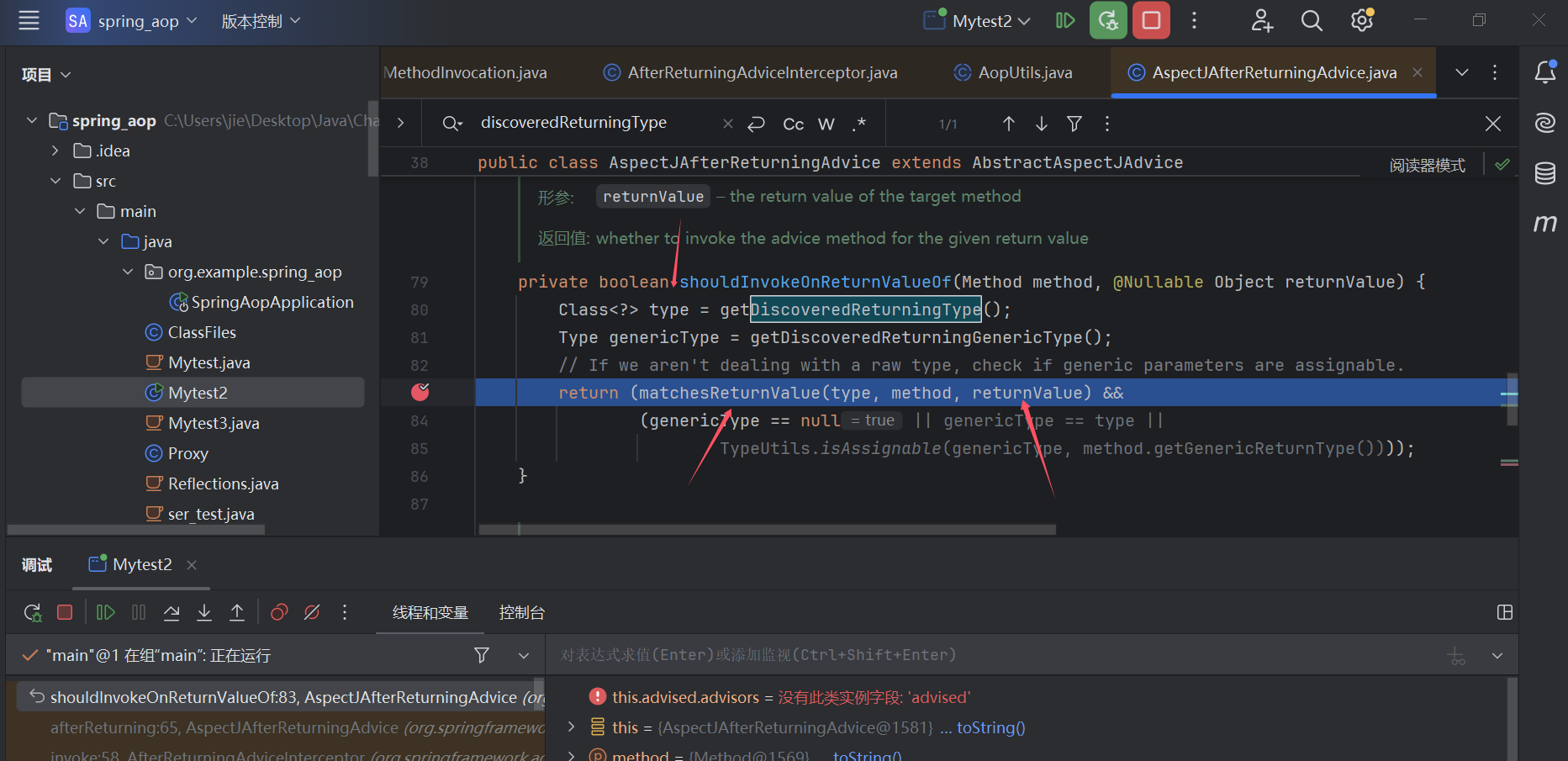Insert a new line in search field
This screenshot has width=1568, height=761.
(756, 124)
